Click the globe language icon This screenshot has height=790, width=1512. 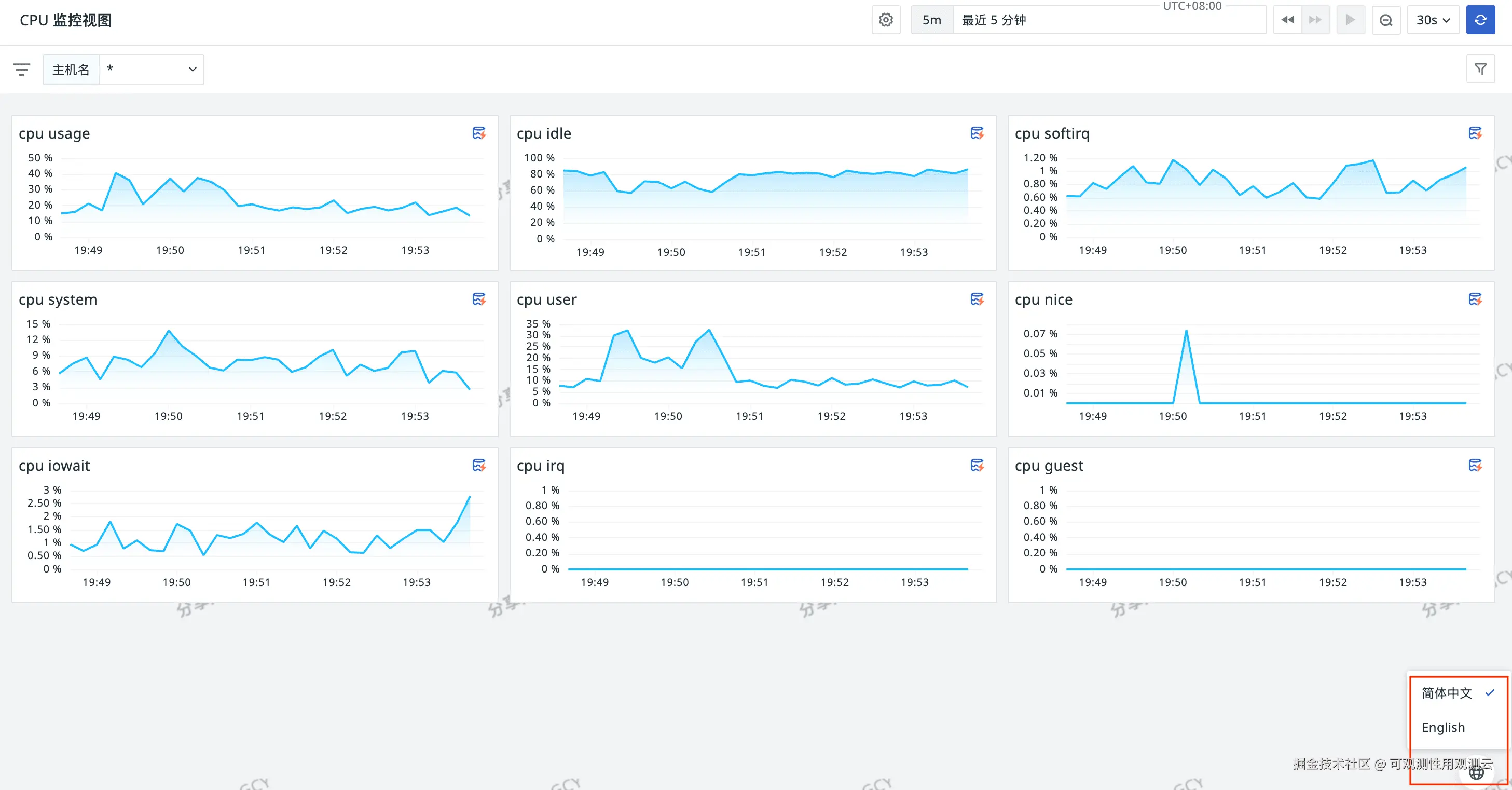click(x=1476, y=773)
